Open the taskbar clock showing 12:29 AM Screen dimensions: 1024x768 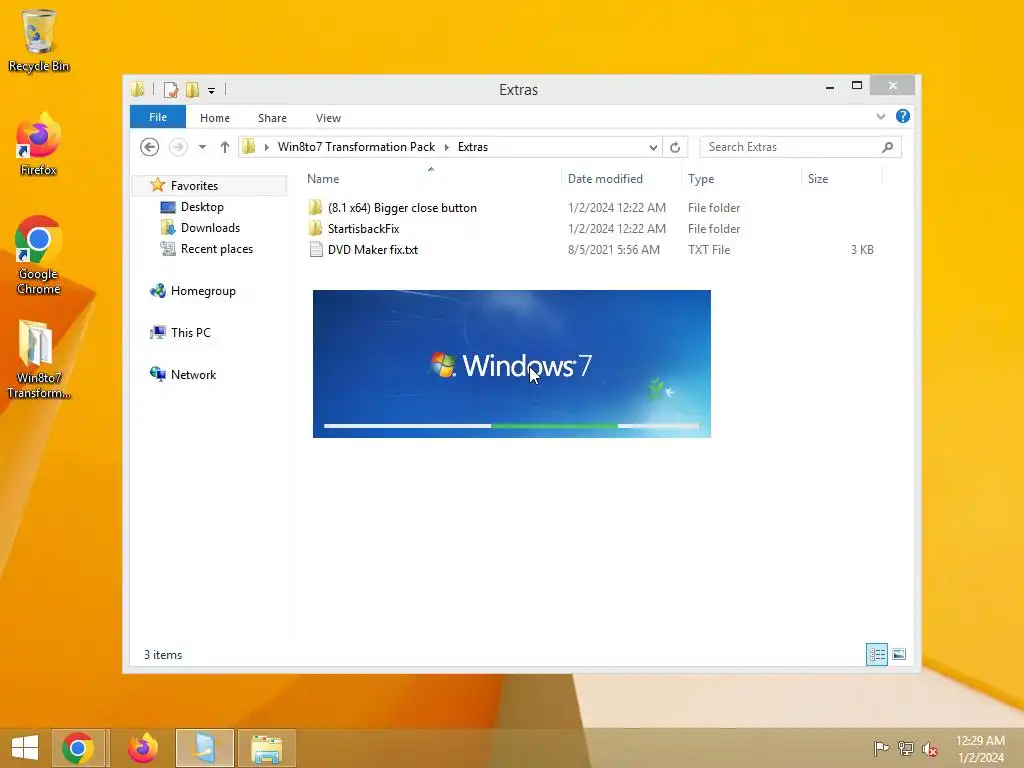pyautogui.click(x=980, y=749)
